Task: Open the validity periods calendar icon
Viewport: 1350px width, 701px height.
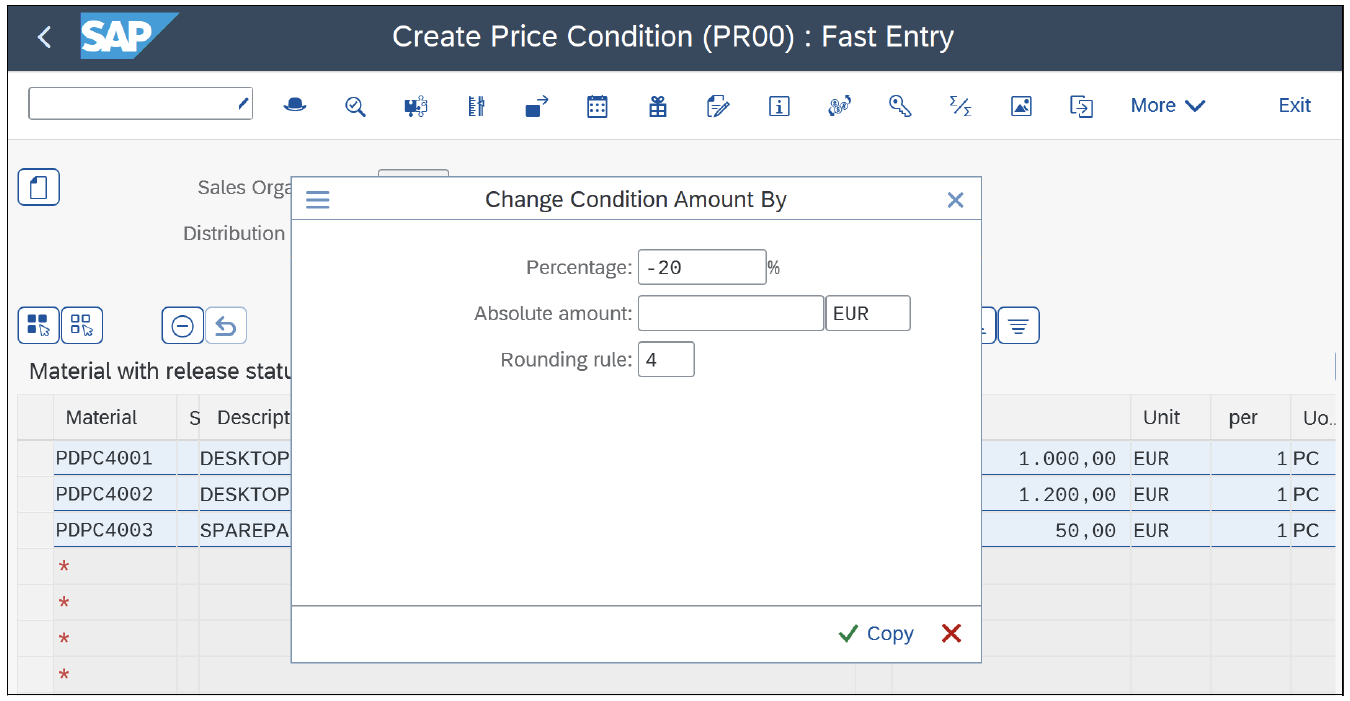Action: tap(597, 105)
